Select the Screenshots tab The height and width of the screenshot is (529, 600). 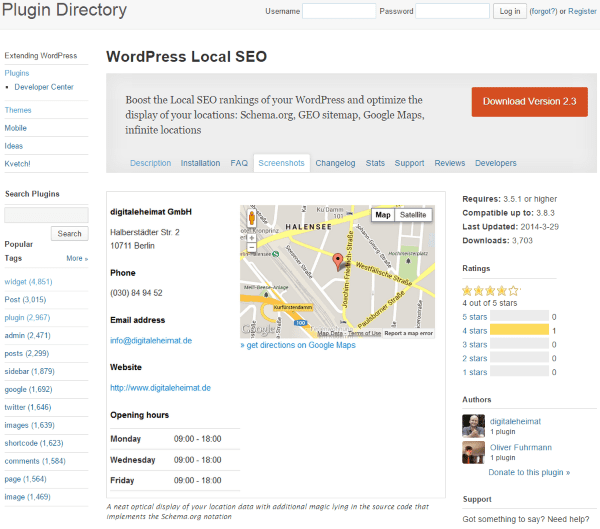click(x=281, y=163)
